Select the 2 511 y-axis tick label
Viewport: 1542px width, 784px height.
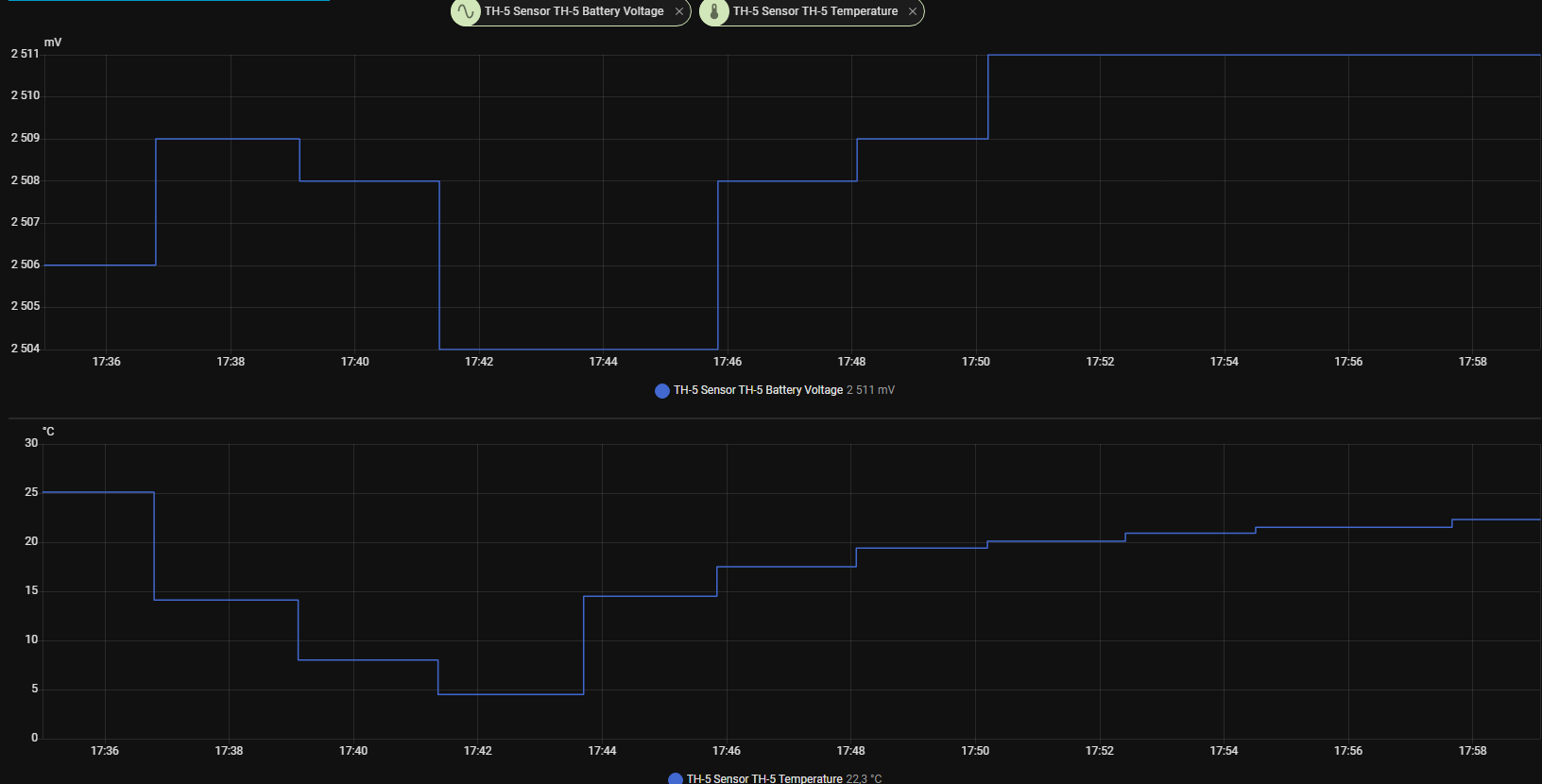coord(26,54)
